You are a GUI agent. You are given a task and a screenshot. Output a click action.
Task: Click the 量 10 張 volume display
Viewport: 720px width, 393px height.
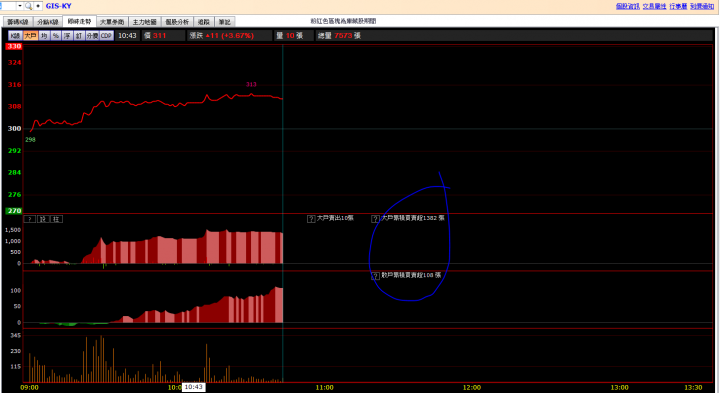pos(289,35)
